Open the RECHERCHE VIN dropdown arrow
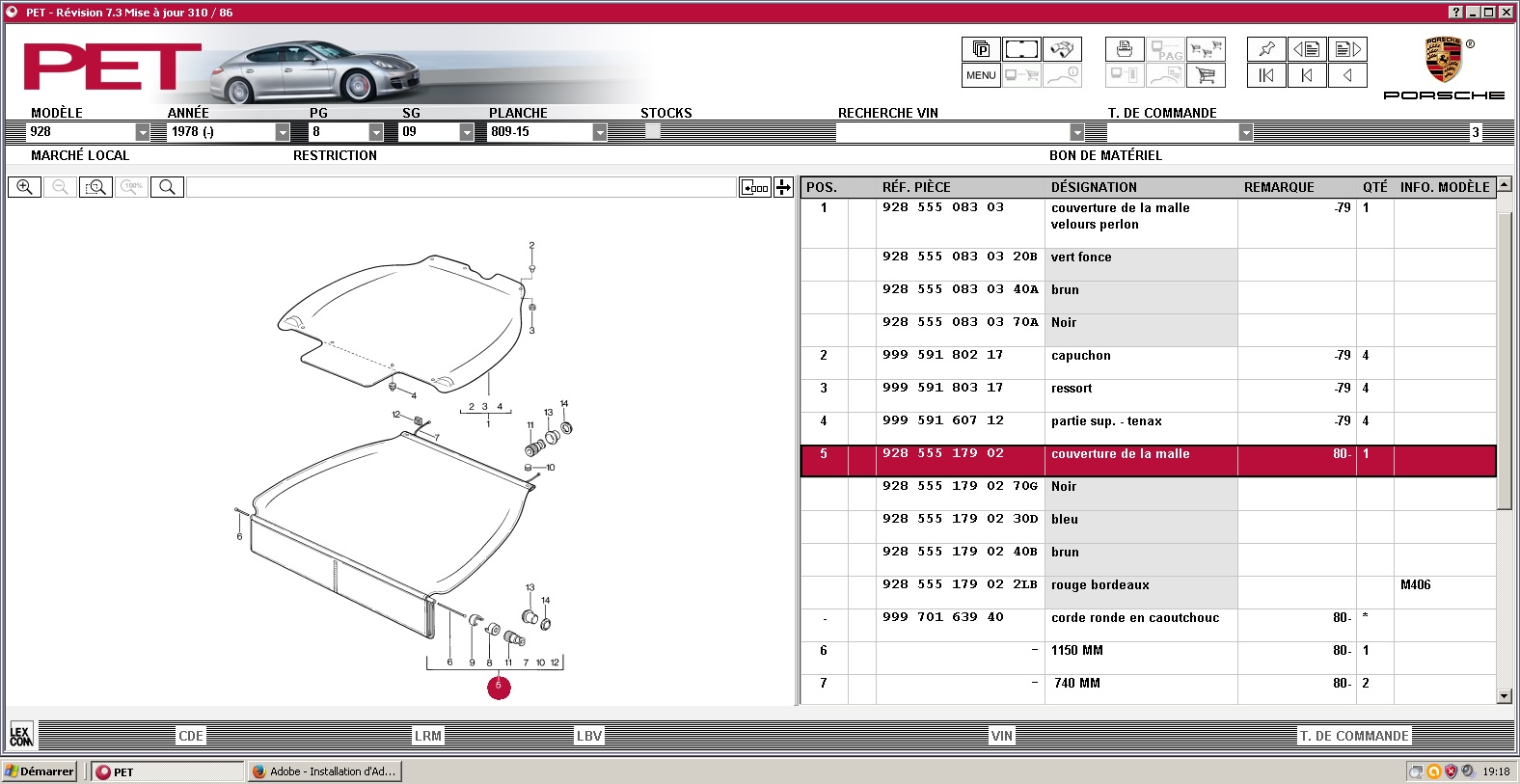The width and height of the screenshot is (1520, 784). (x=1077, y=132)
